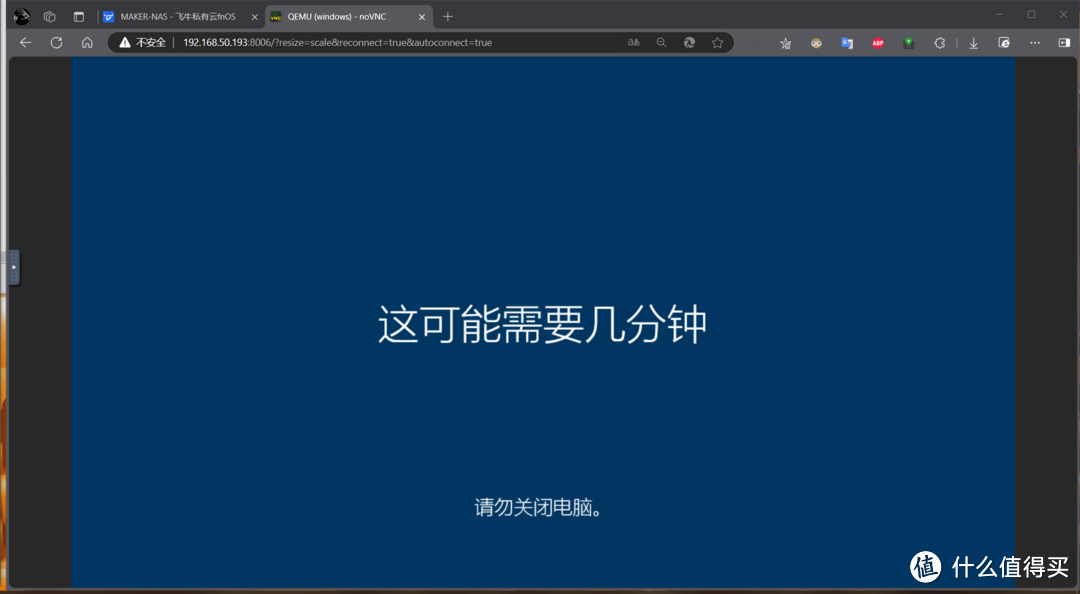Image resolution: width=1080 pixels, height=594 pixels.
Task: Click the Adblock Plus extension icon
Action: [x=877, y=42]
